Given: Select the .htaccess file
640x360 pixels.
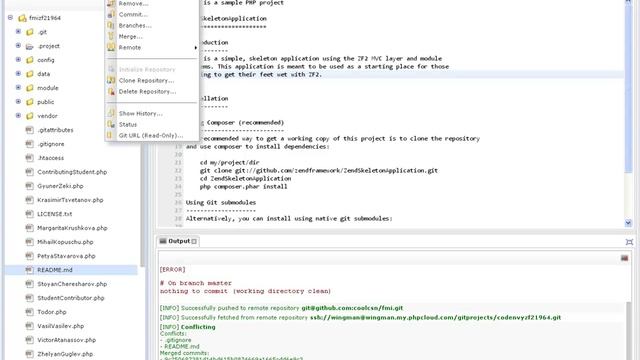Looking at the screenshot, I should pyautogui.click(x=51, y=158).
